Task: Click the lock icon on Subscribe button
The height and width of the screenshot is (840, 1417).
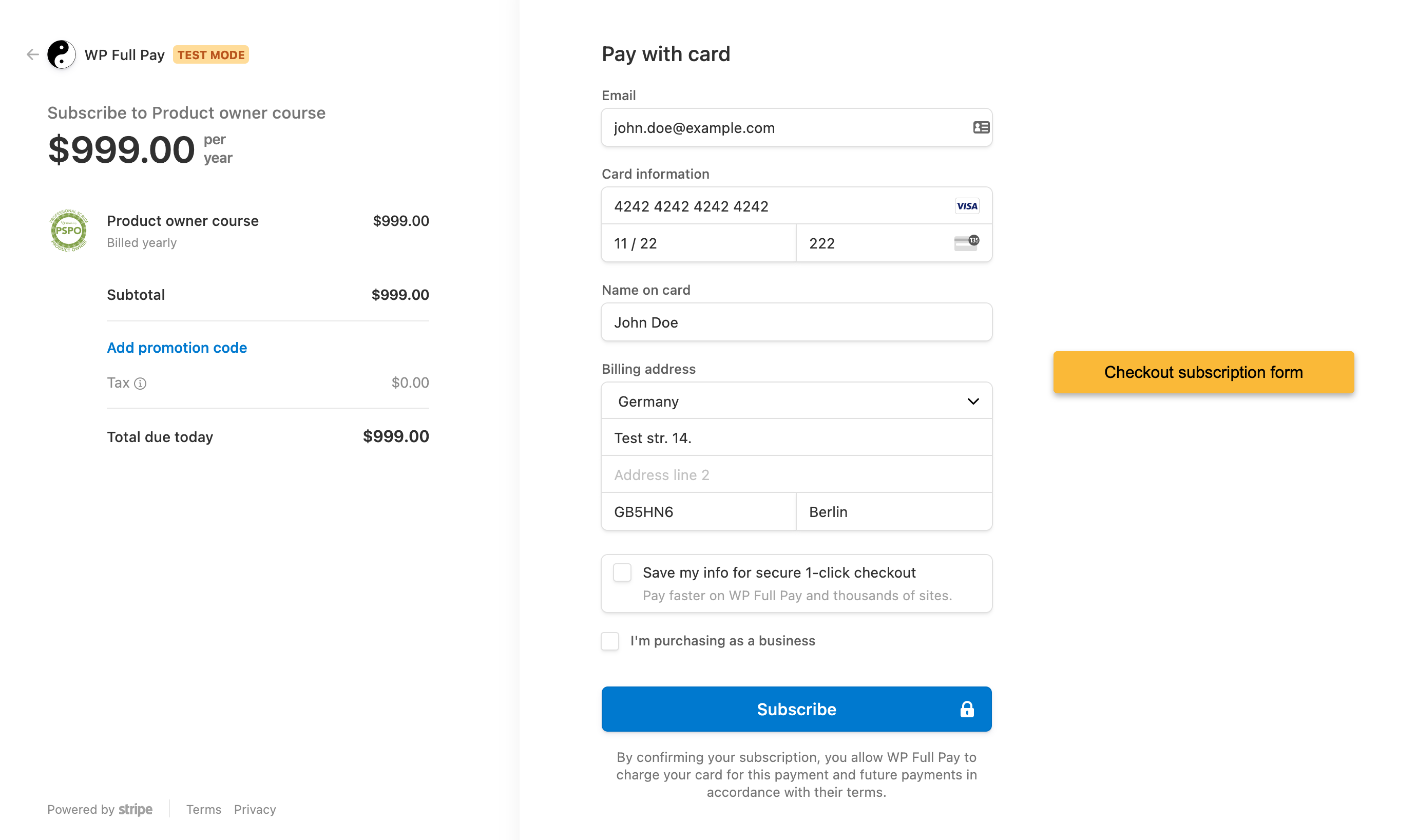Action: tap(967, 709)
